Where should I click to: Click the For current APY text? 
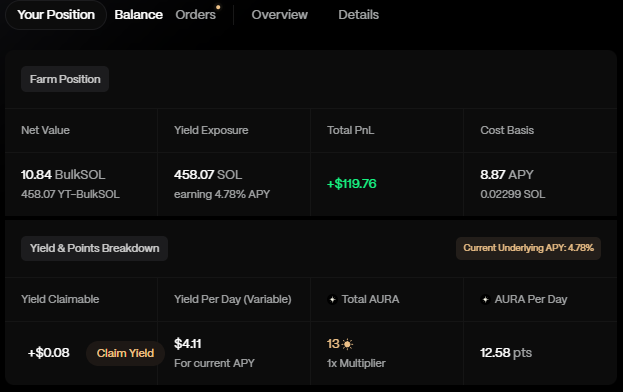(x=214, y=363)
